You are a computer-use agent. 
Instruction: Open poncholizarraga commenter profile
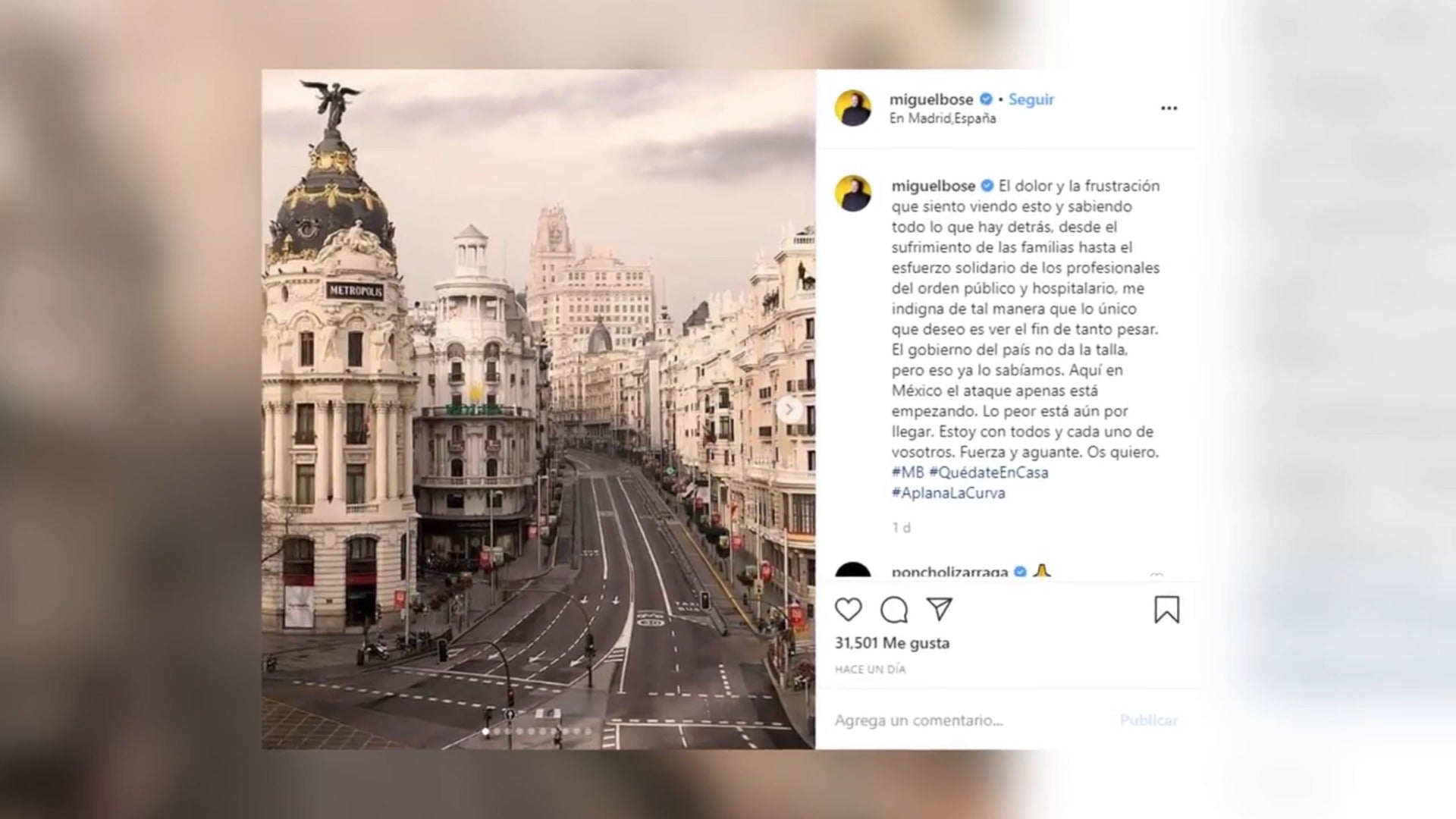pos(949,573)
